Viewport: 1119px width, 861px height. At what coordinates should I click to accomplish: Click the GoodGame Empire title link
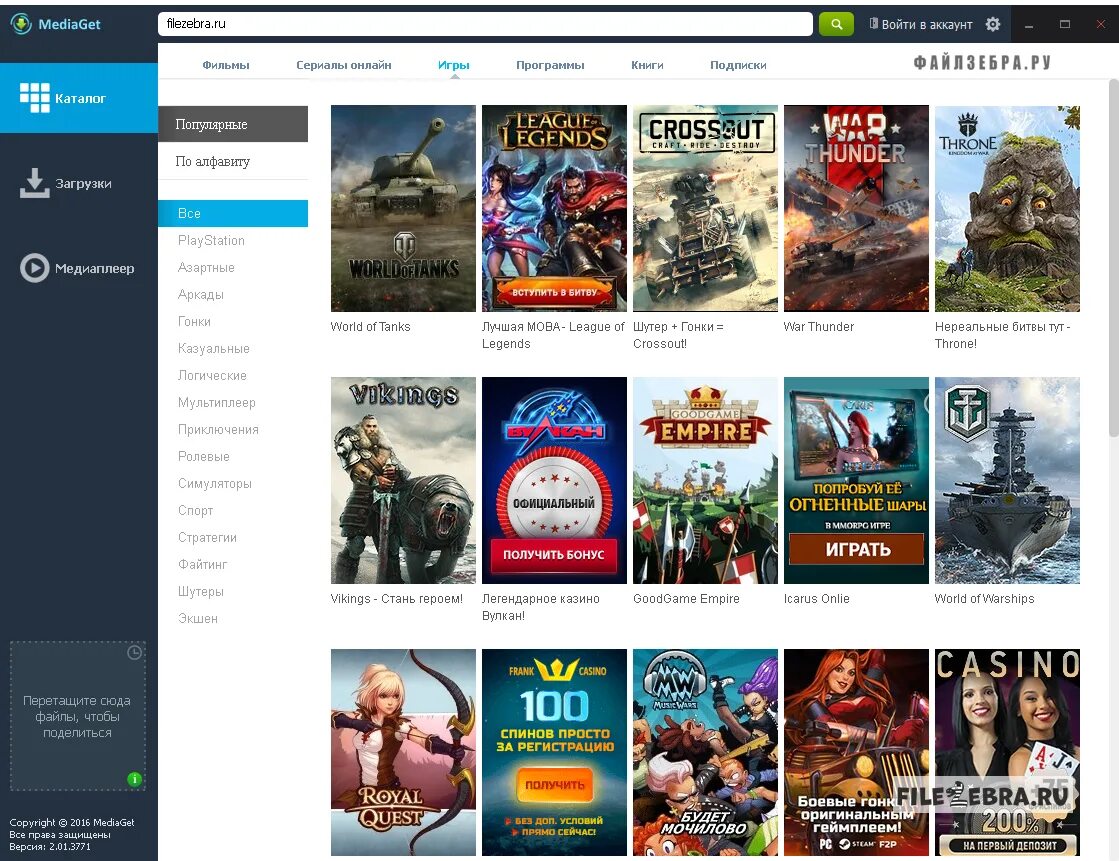(x=686, y=599)
